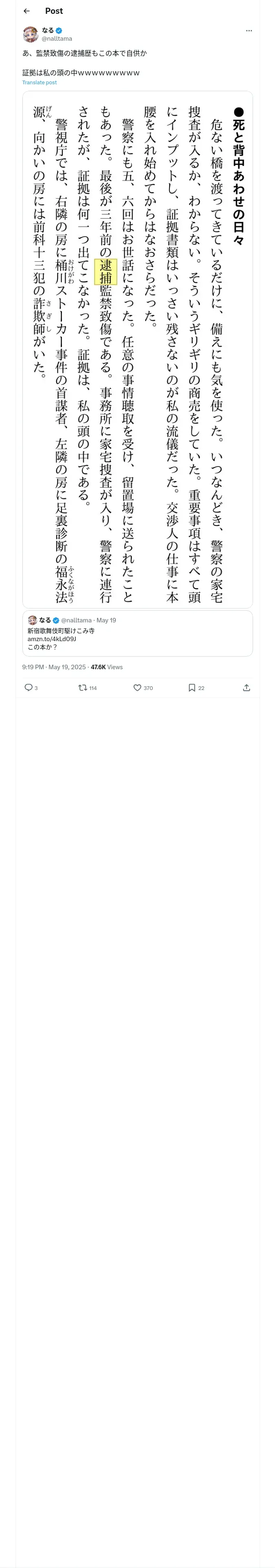Image resolution: width=275 pixels, height=1568 pixels.
Task: Go back using the back arrow
Action: [x=26, y=11]
